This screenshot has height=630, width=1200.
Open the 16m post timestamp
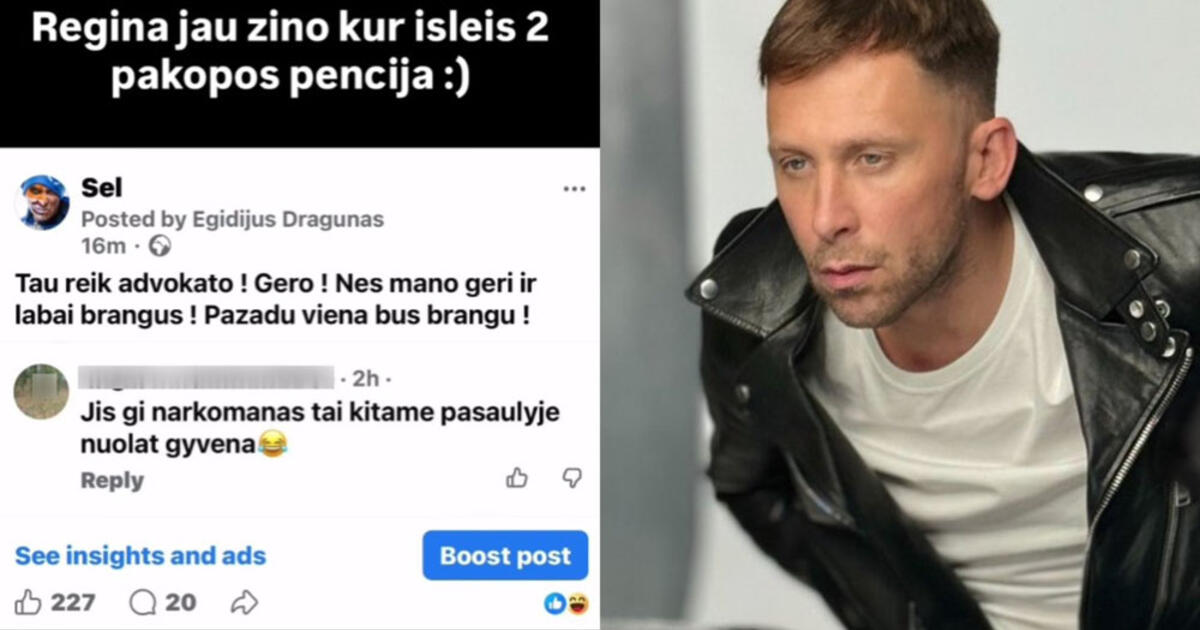point(103,246)
